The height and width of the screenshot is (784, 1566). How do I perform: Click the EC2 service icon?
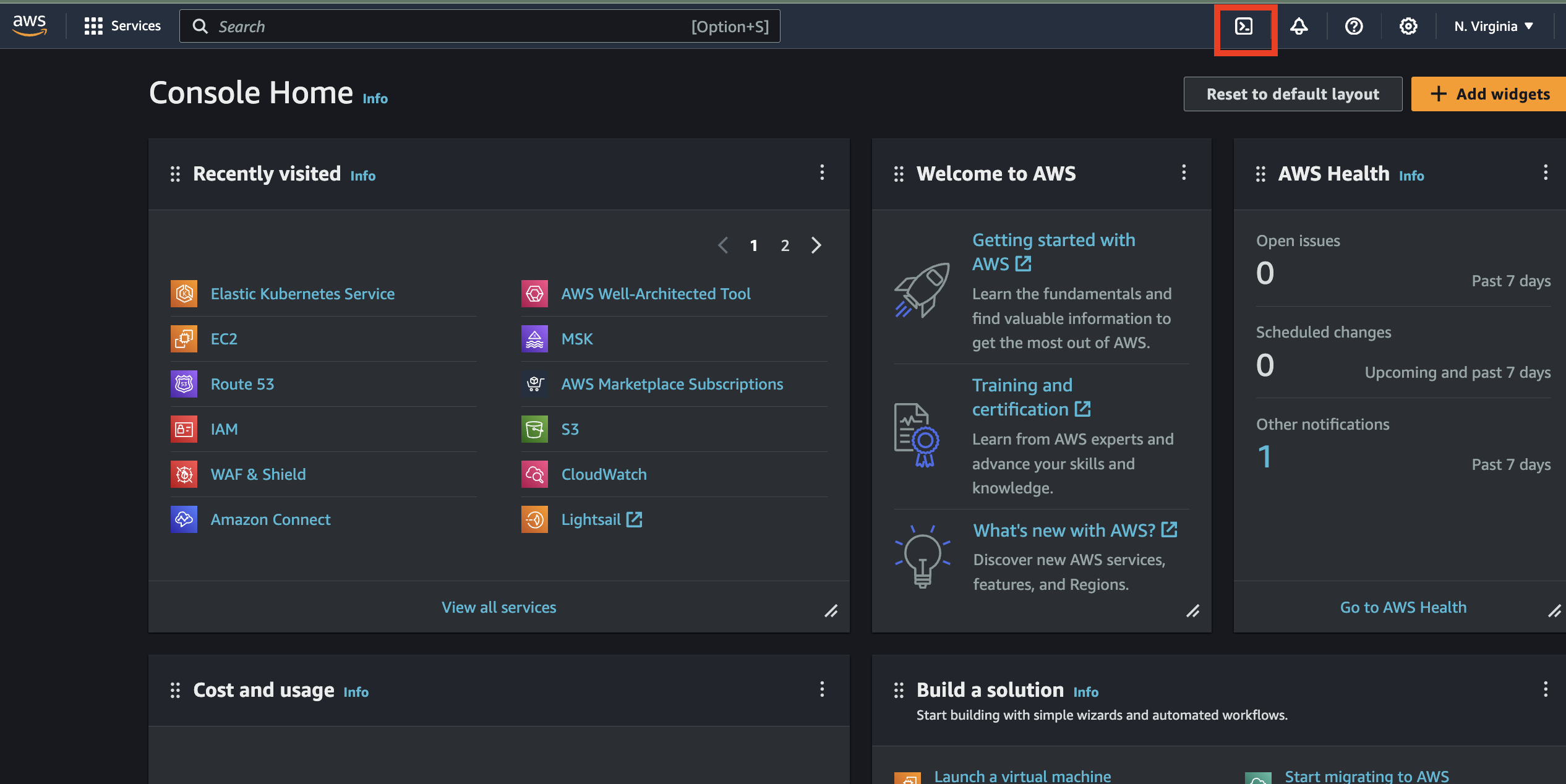point(183,338)
